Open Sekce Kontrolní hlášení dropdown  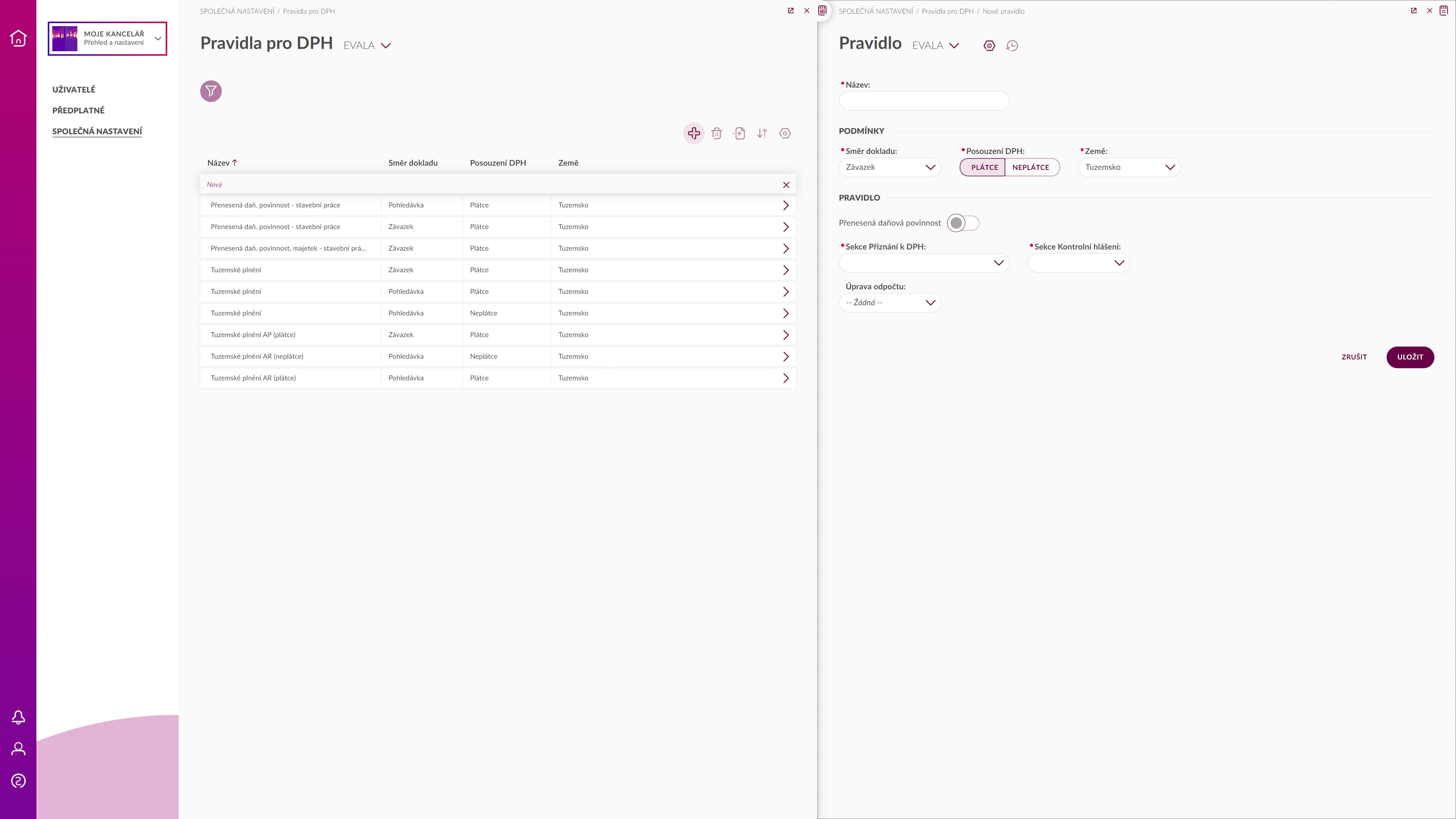[x=1079, y=263]
